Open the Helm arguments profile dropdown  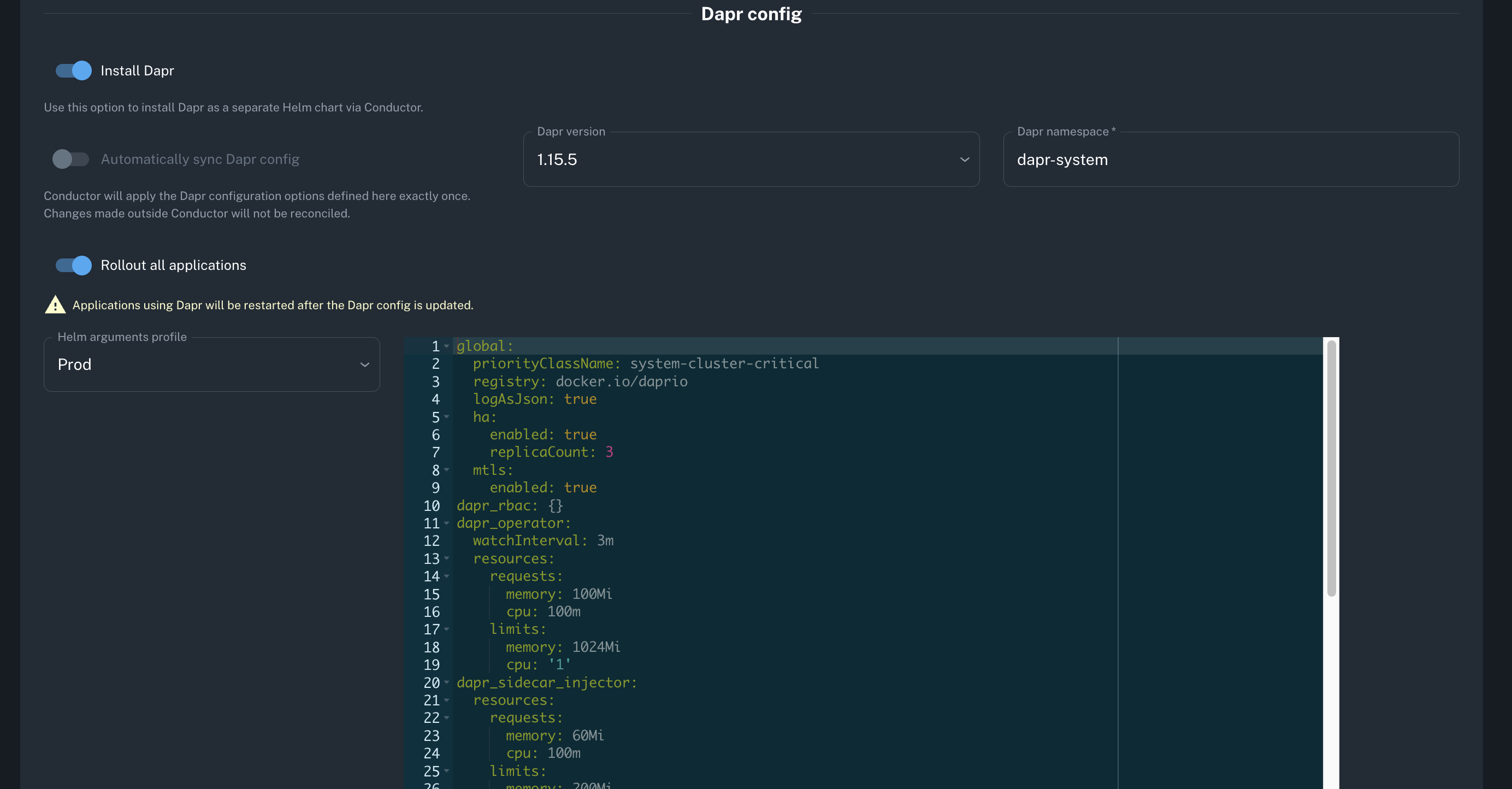(211, 364)
